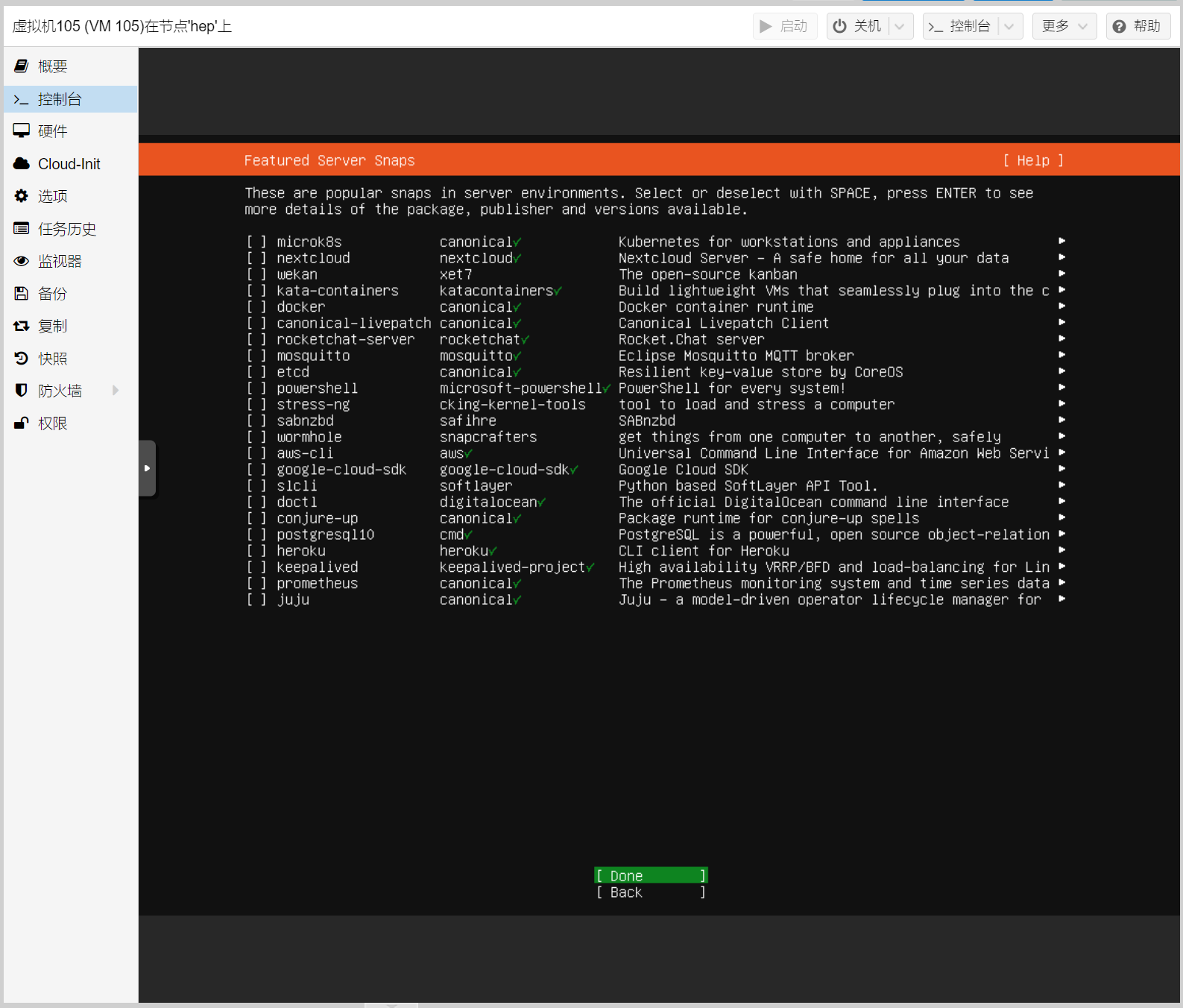Click the Done button in installer
Viewport: 1183px width, 1008px height.
[651, 875]
